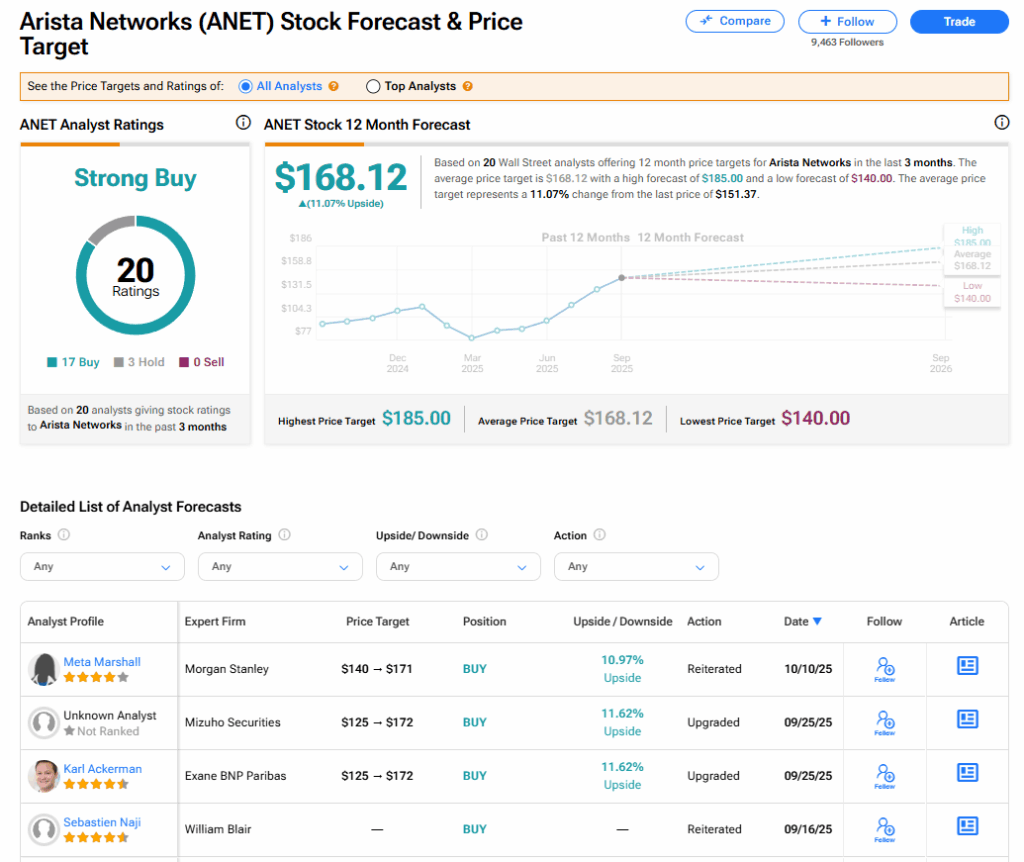This screenshot has height=862, width=1024.
Task: Open the Analyst Rating dropdown
Action: point(280,566)
